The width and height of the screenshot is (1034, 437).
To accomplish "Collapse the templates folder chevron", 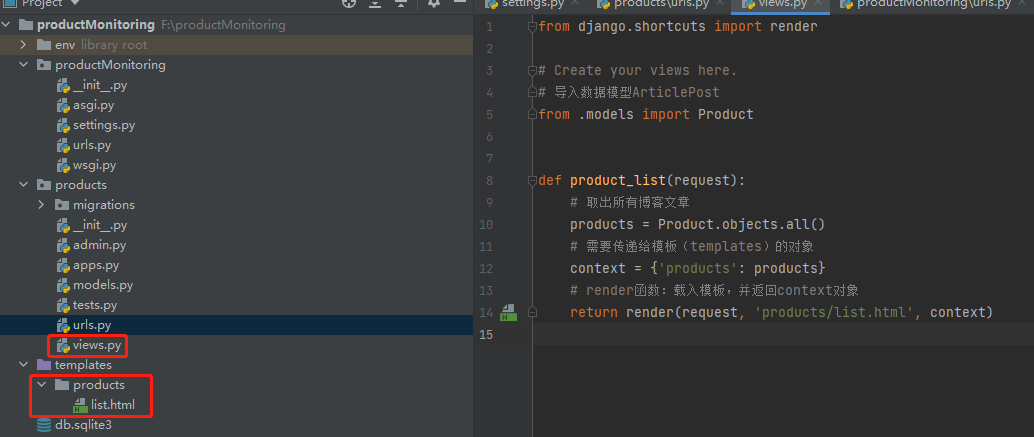I will coord(23,364).
